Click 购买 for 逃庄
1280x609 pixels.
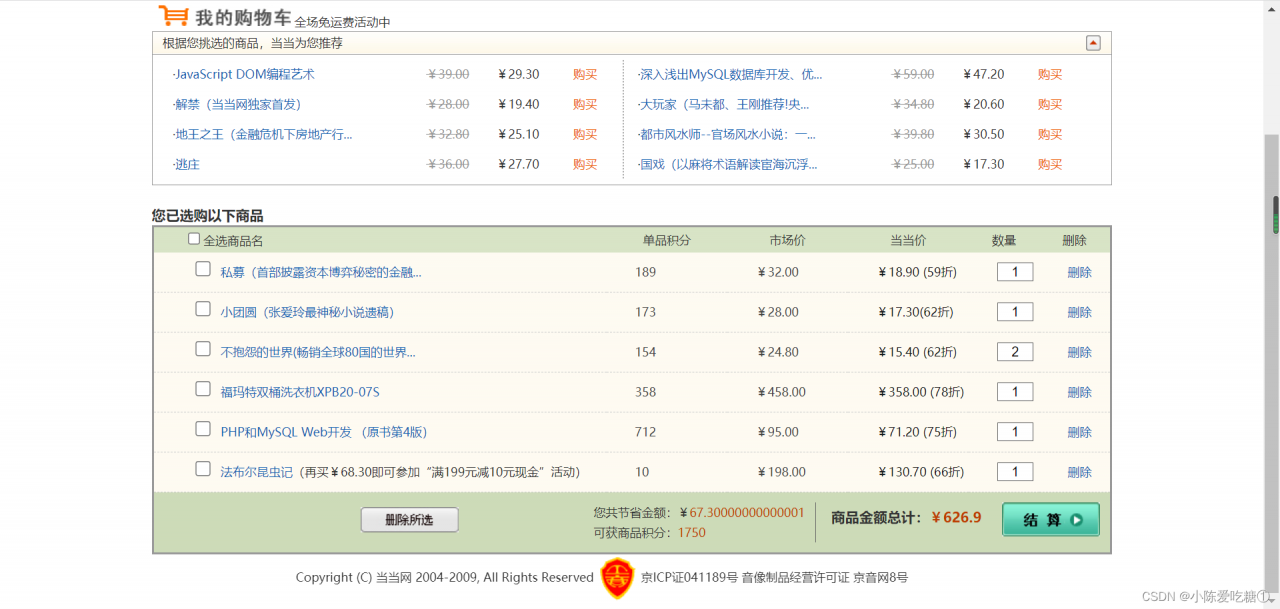coord(585,164)
